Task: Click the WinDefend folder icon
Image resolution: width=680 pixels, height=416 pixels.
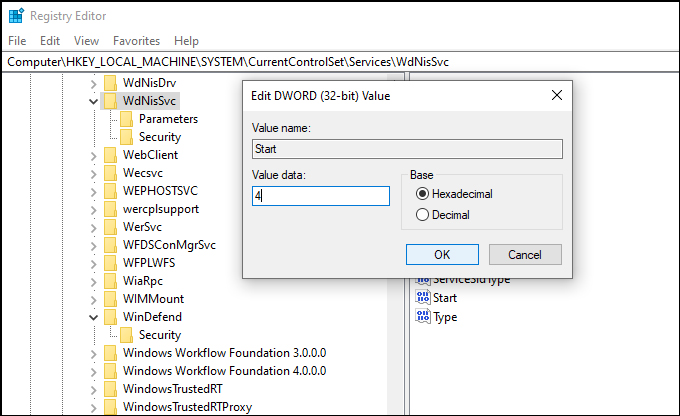Action: 110,317
